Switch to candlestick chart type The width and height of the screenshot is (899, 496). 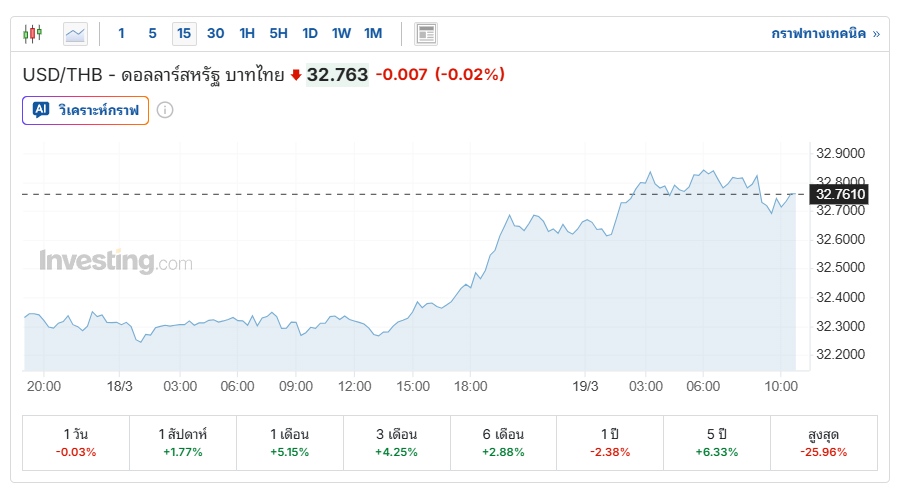(x=33, y=34)
